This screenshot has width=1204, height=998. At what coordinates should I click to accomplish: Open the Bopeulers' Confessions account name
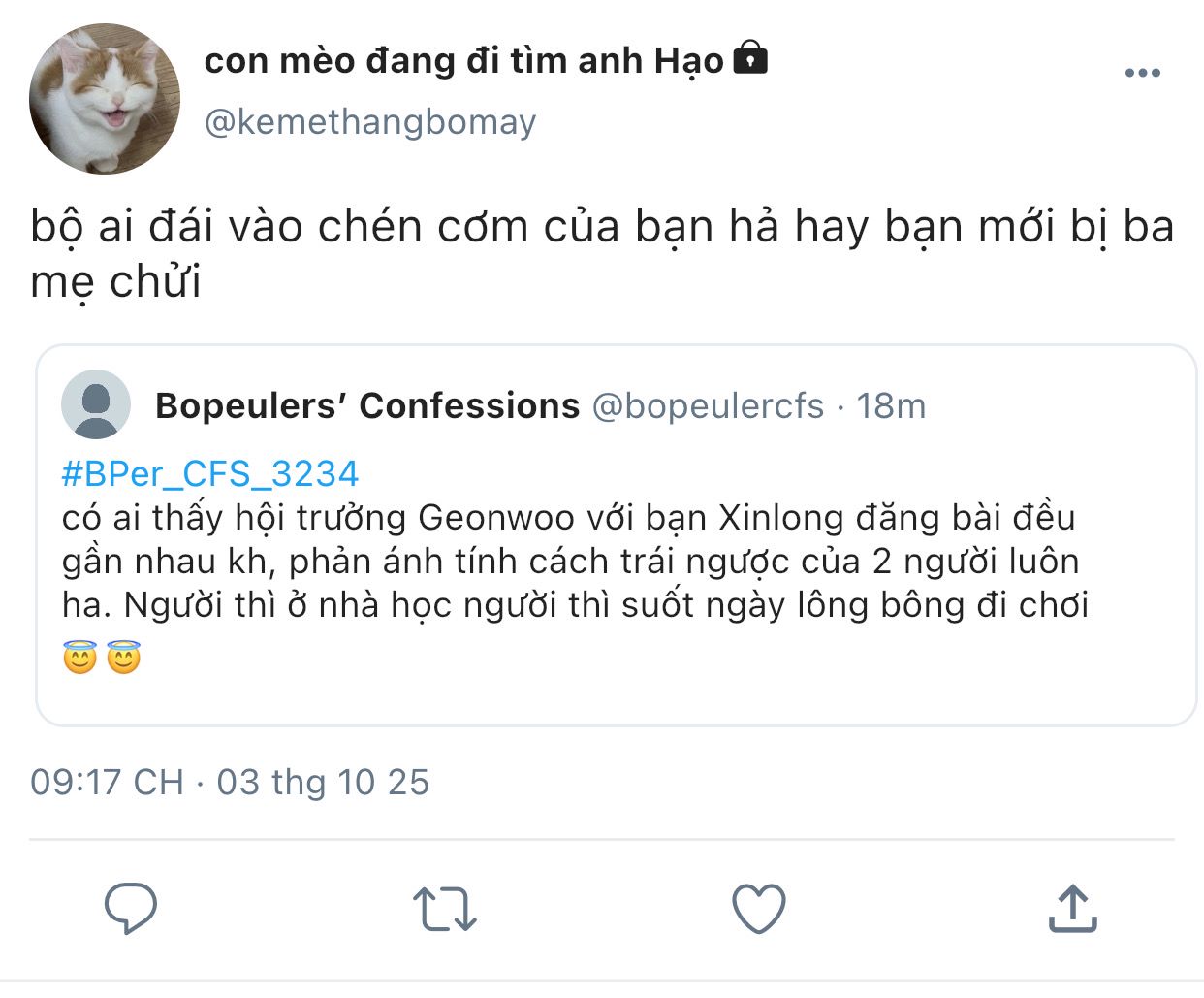pyautogui.click(x=367, y=405)
